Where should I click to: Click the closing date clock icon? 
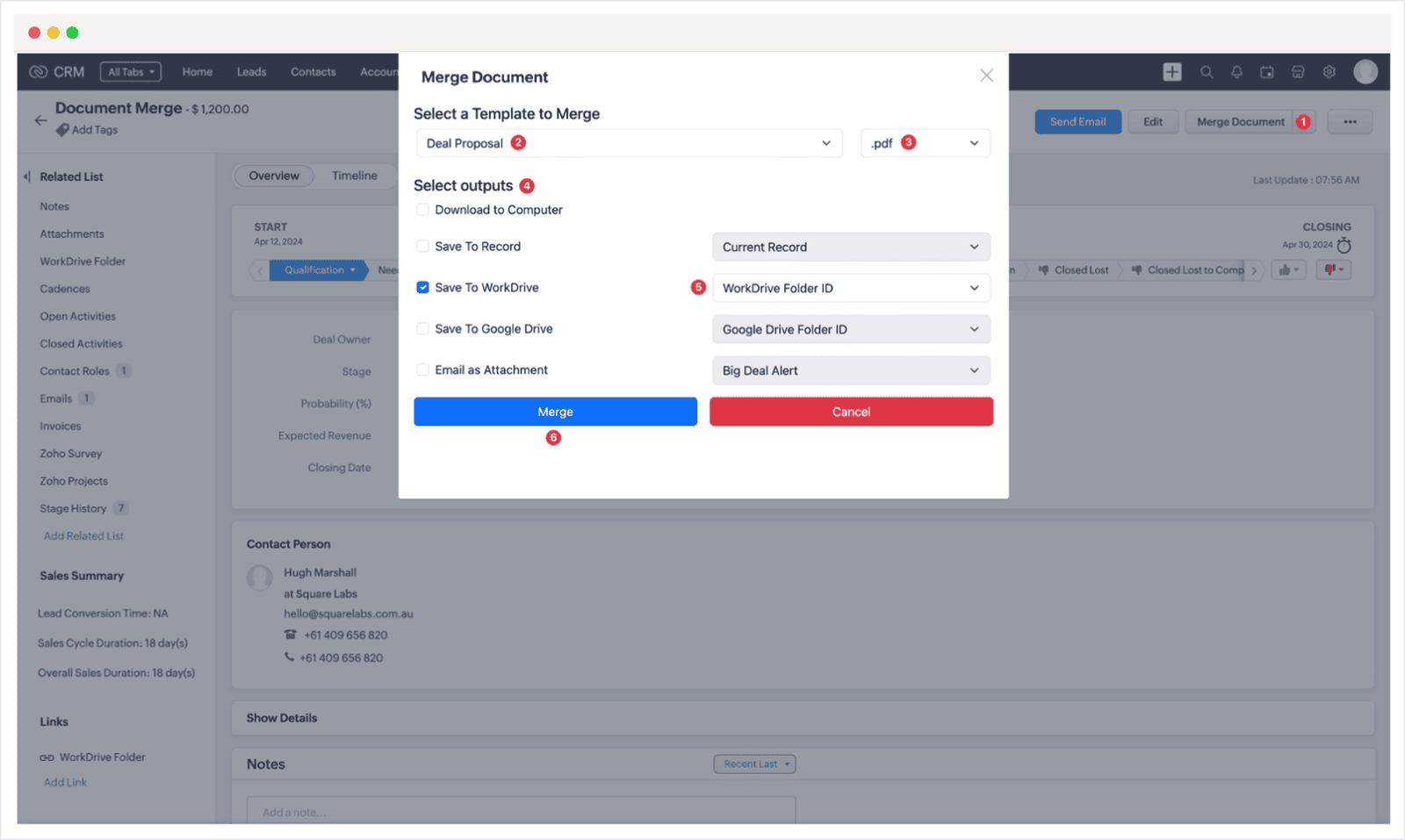click(1344, 245)
